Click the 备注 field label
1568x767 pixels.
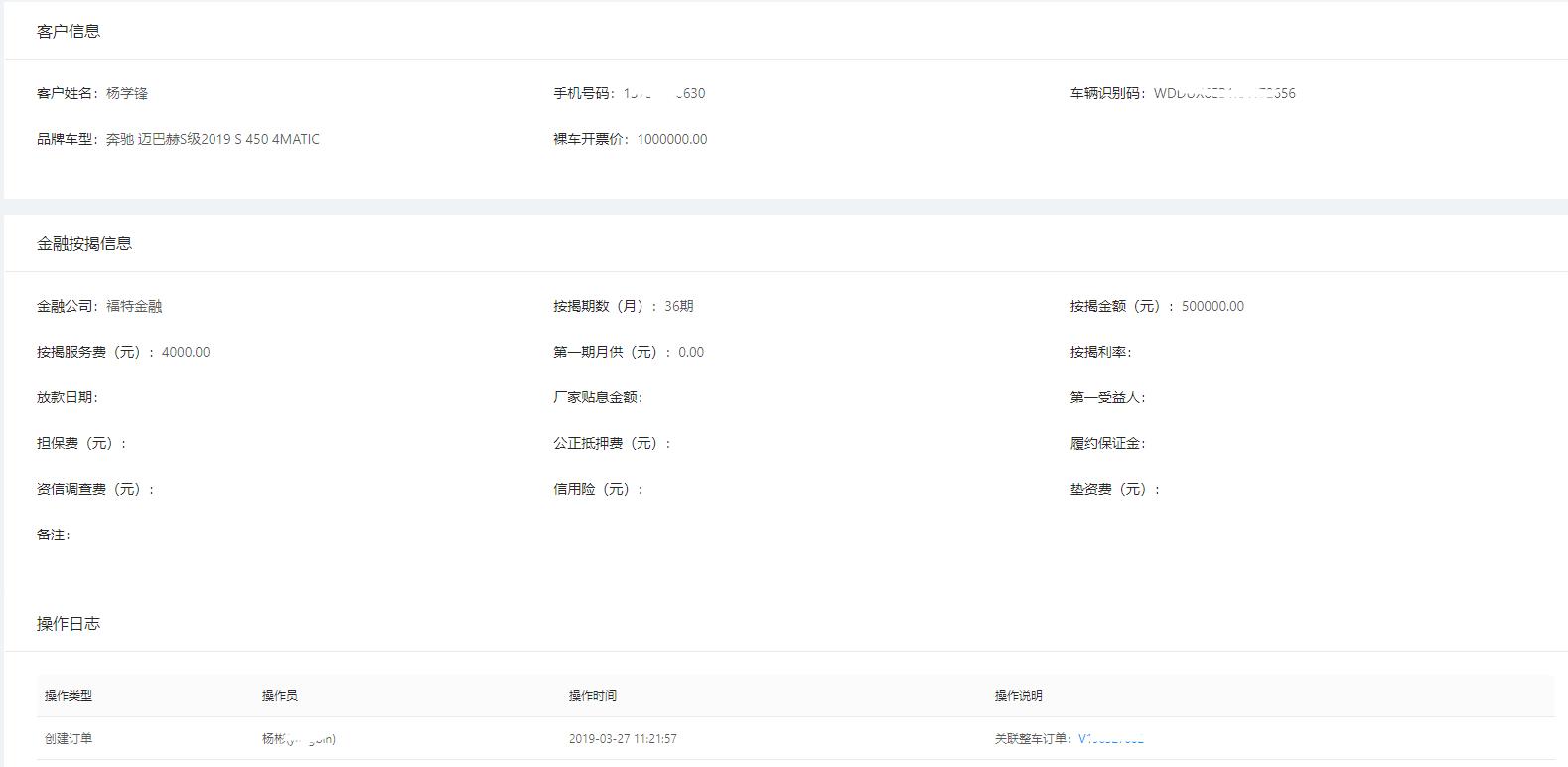click(53, 535)
